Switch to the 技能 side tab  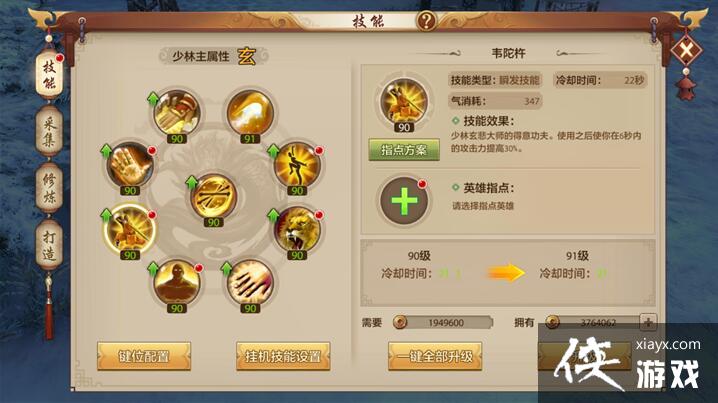pos(49,74)
